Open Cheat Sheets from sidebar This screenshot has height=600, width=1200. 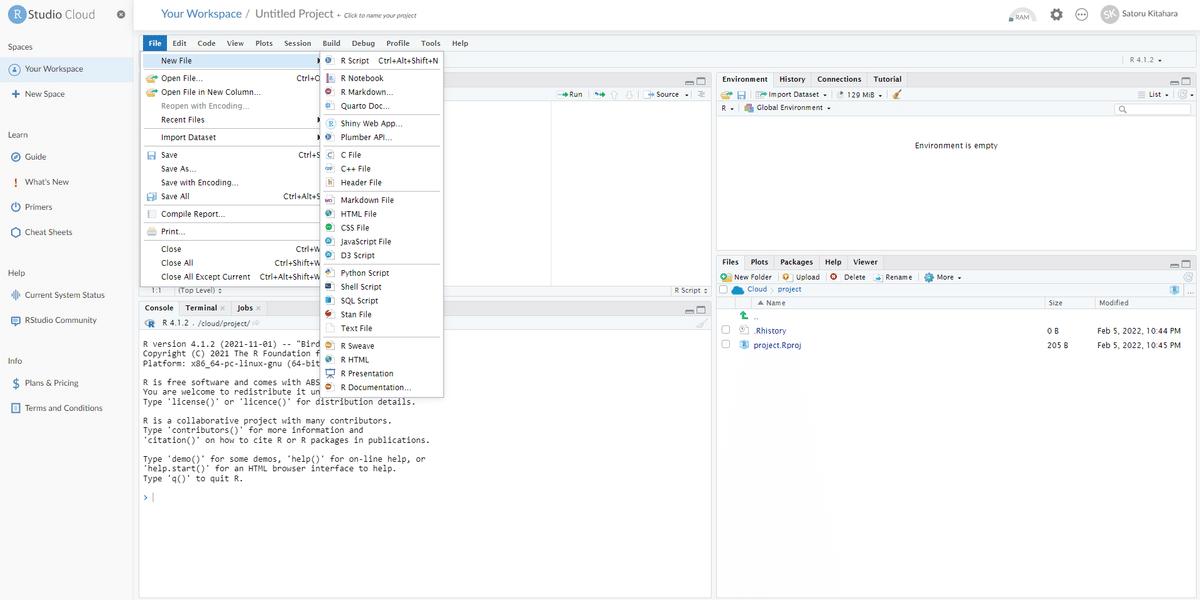pyautogui.click(x=49, y=232)
